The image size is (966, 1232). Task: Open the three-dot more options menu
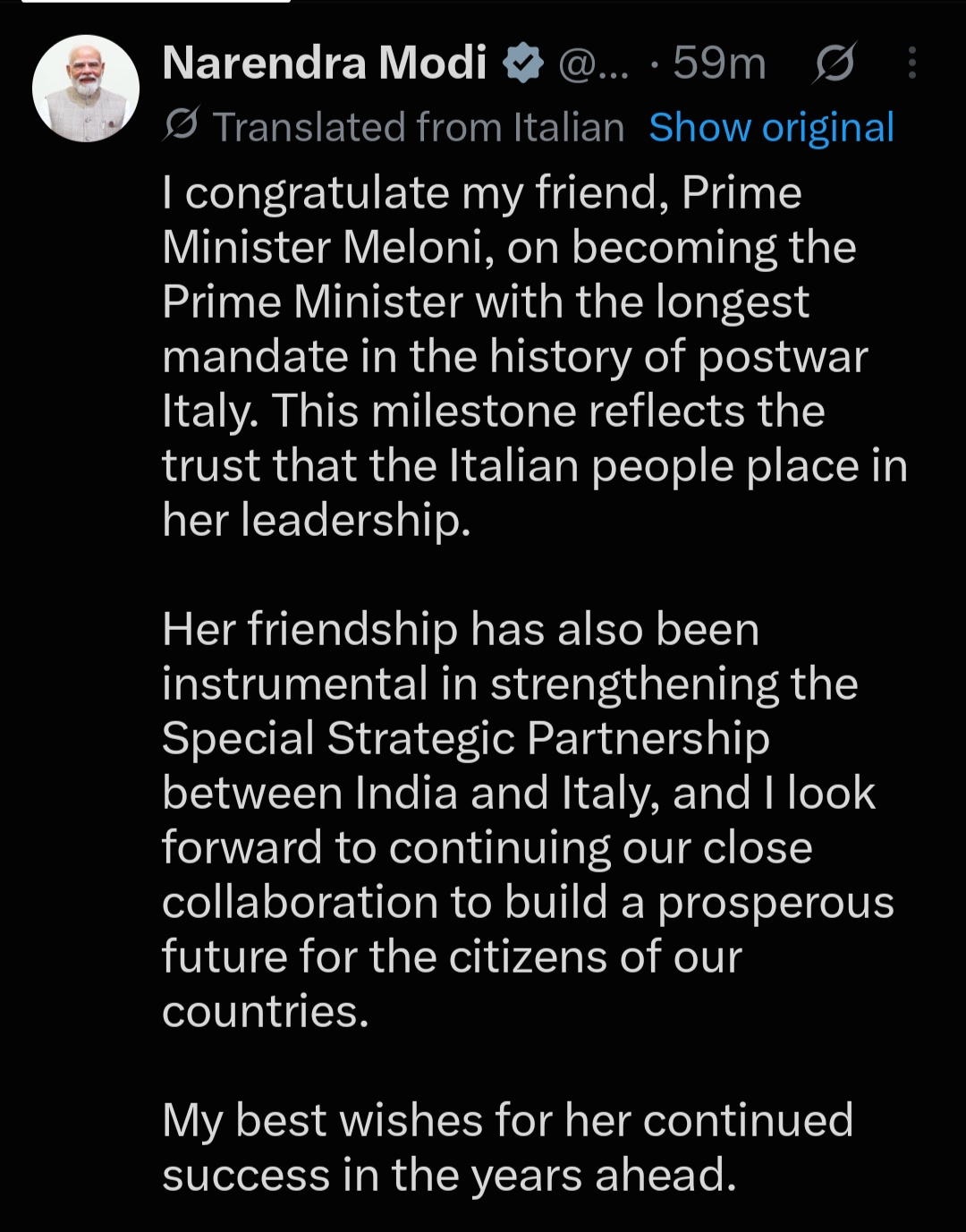point(911,64)
